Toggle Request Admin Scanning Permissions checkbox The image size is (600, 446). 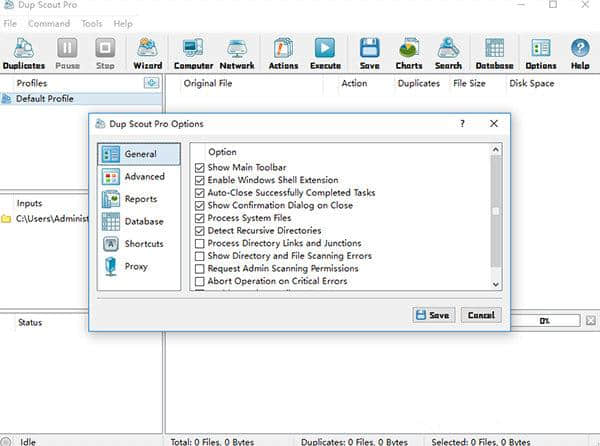[x=200, y=269]
